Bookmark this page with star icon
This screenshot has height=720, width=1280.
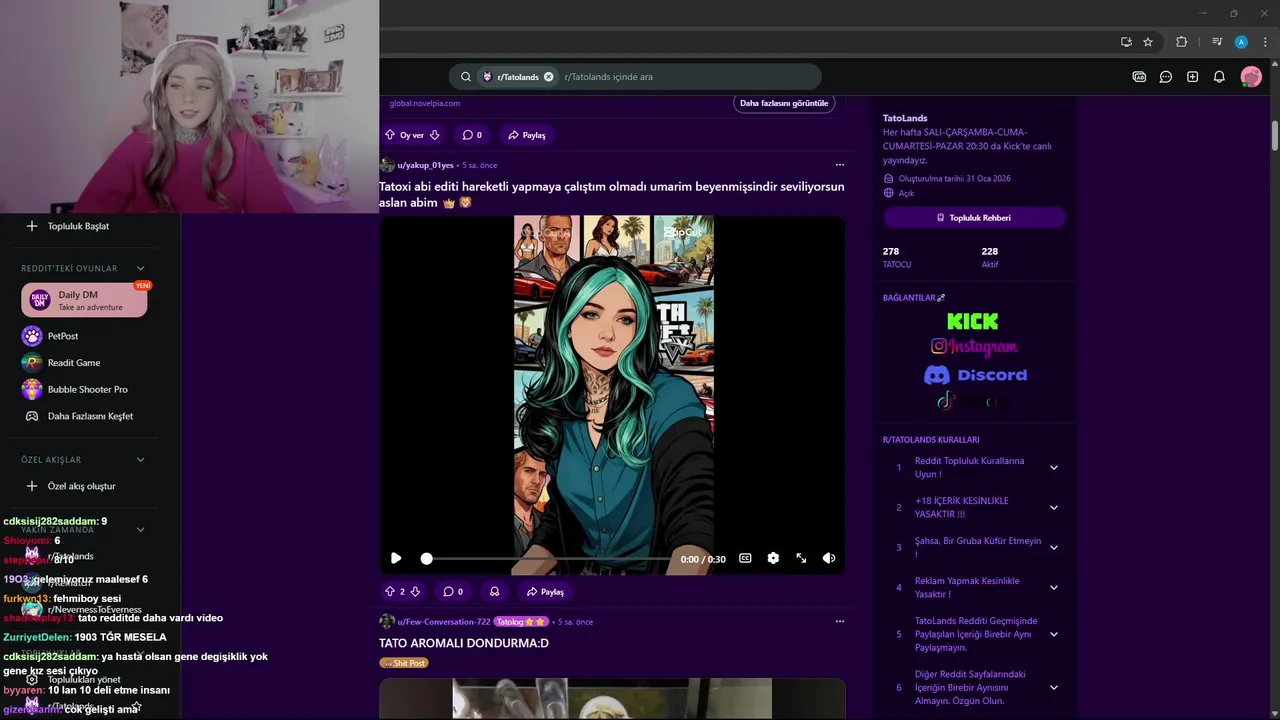(1148, 42)
